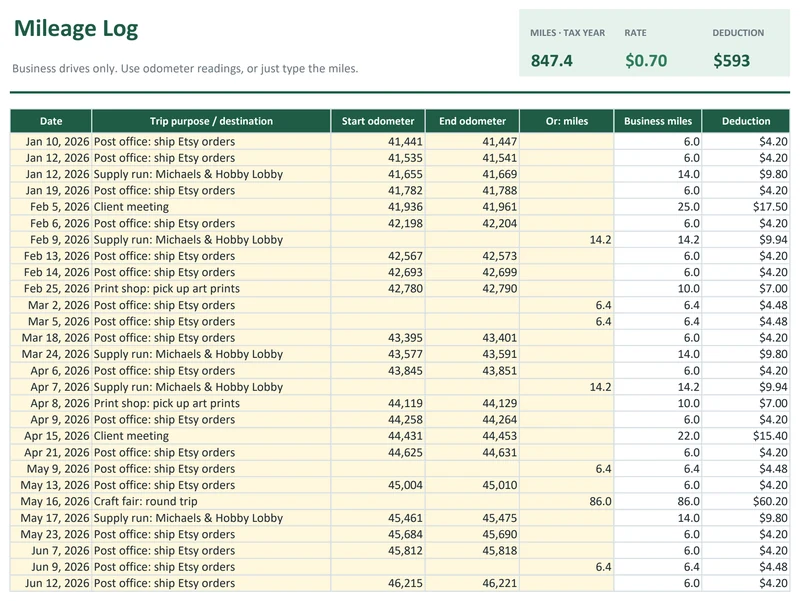Select the $15.40 deduction cell

(x=746, y=436)
